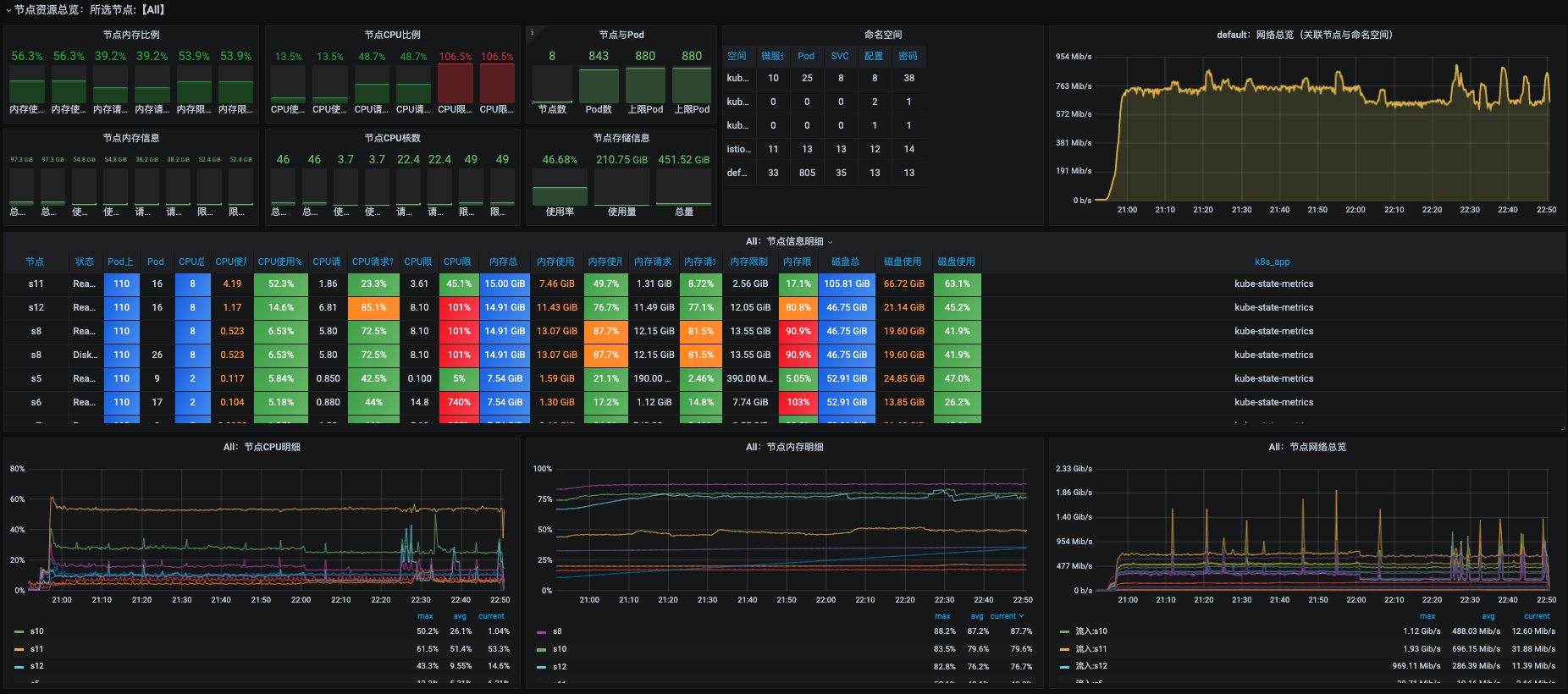Click sort chevron beside current in memory legend
Screen dimensions: 1568x694
1022,616
